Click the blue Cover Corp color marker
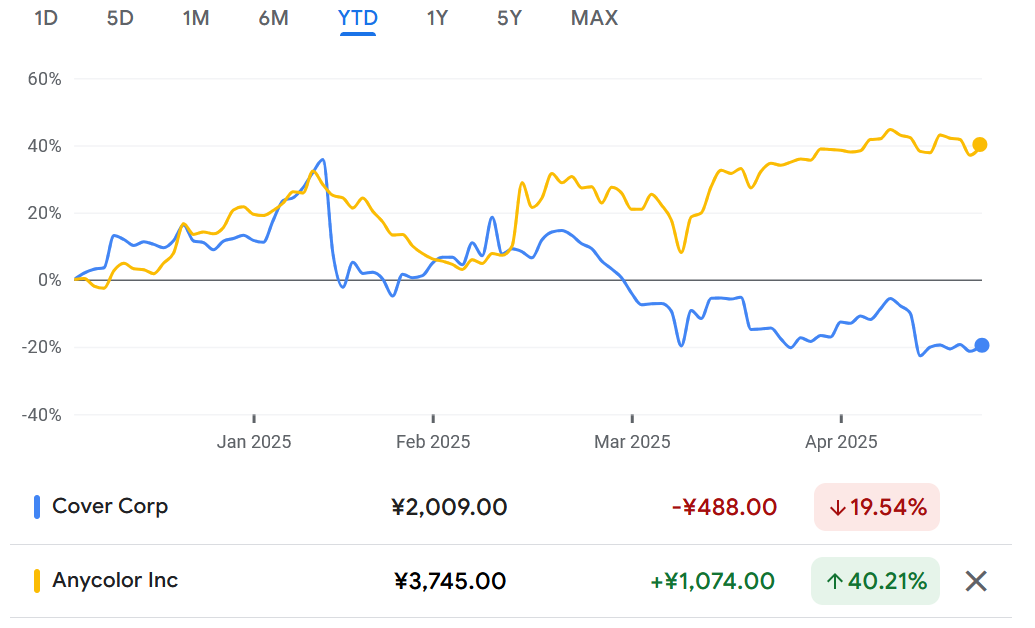The height and width of the screenshot is (628, 1035). point(37,507)
